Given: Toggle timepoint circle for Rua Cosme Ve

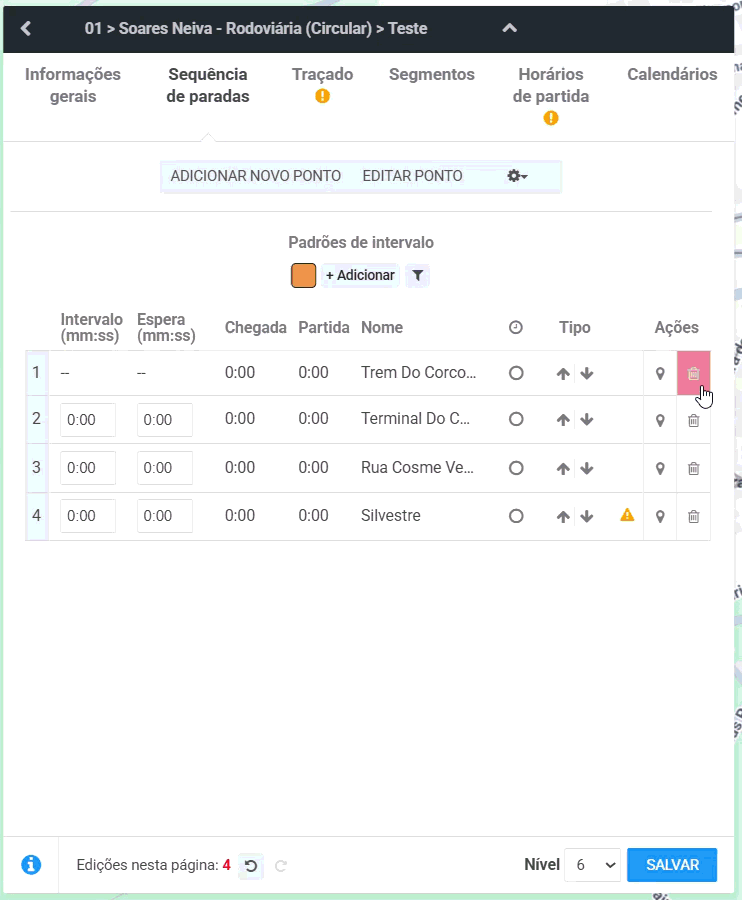Looking at the screenshot, I should pyautogui.click(x=516, y=468).
